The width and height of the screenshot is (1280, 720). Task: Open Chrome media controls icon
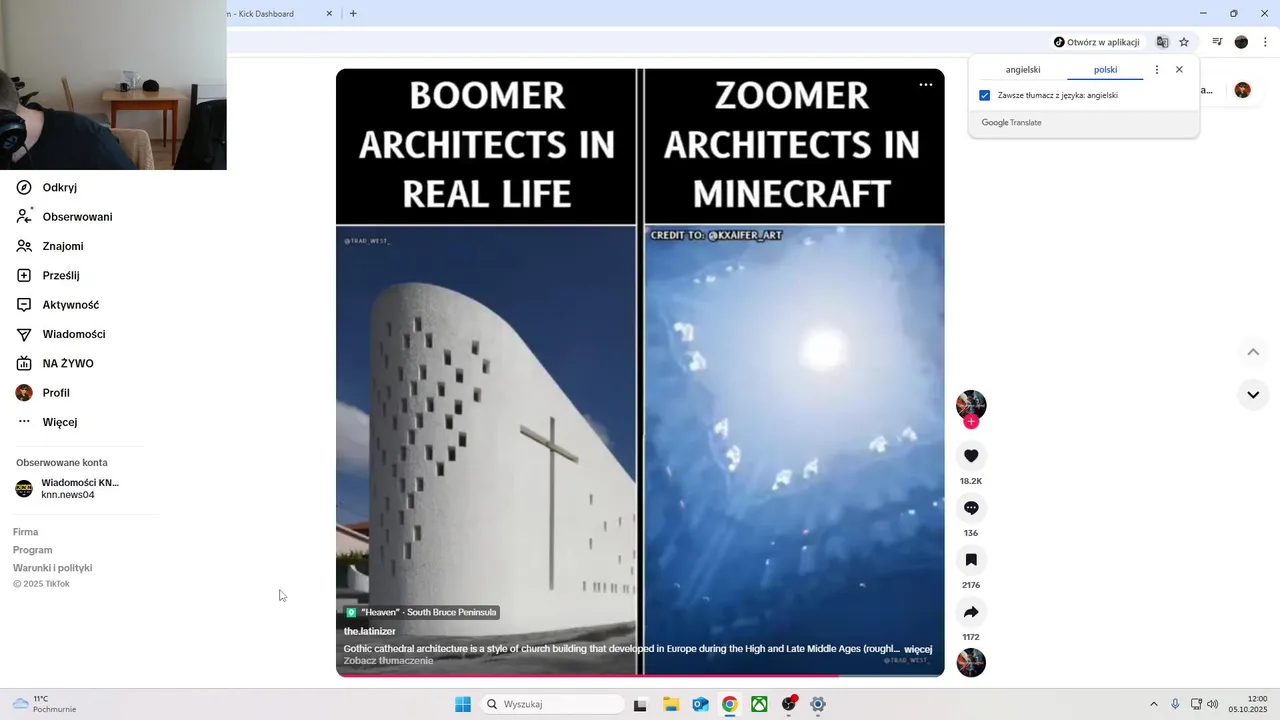[1217, 42]
